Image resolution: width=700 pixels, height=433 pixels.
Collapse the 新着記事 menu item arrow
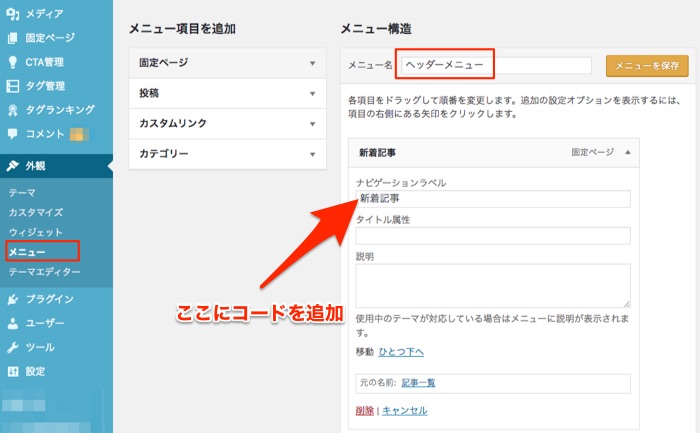click(x=628, y=152)
